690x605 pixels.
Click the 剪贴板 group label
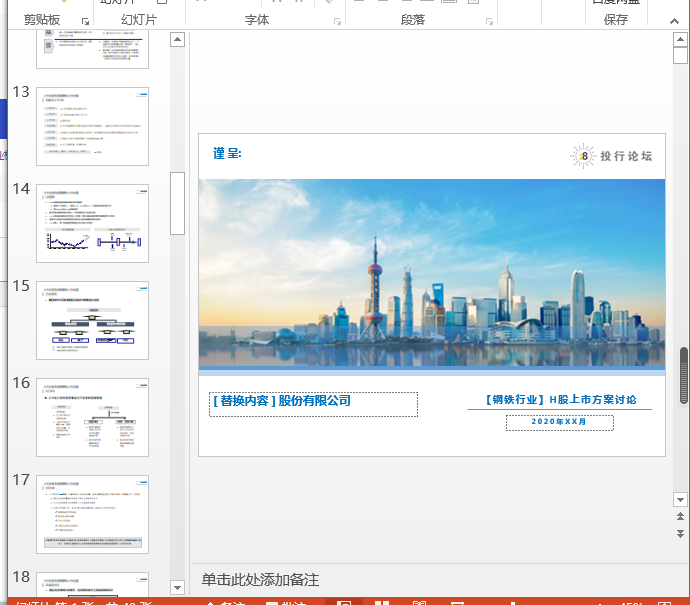pos(42,20)
